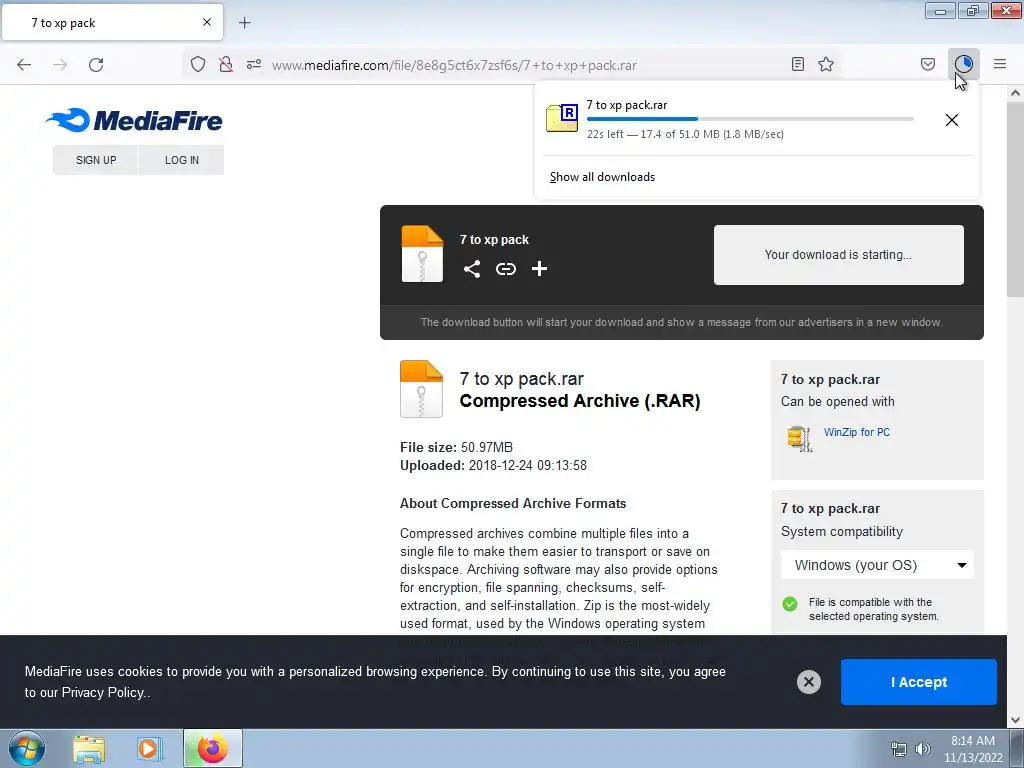Reload the current page
1024x768 pixels.
click(96, 65)
